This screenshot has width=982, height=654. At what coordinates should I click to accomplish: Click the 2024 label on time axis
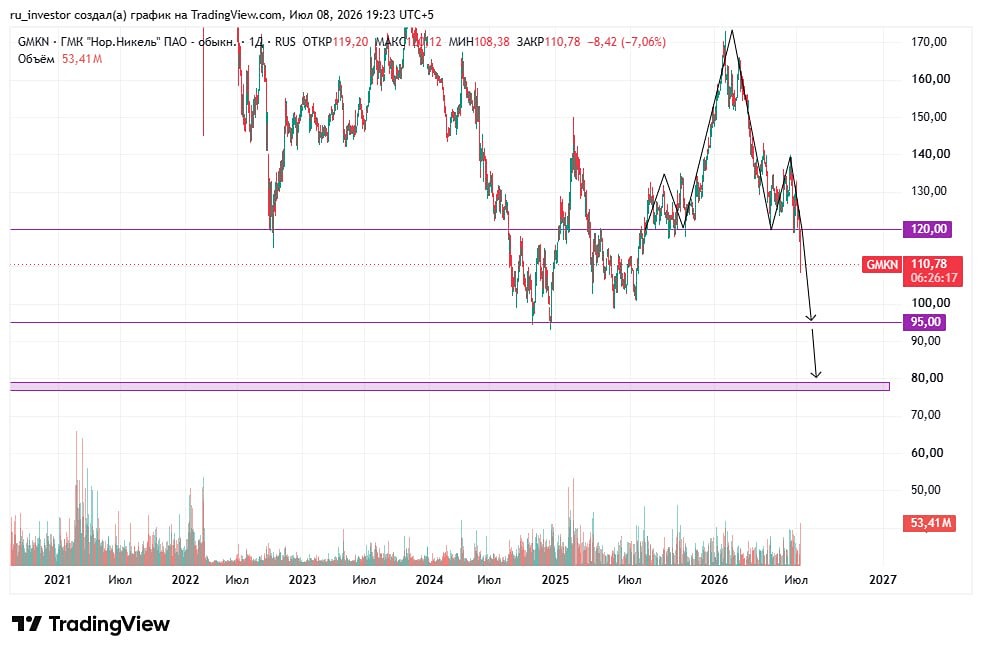pyautogui.click(x=430, y=580)
